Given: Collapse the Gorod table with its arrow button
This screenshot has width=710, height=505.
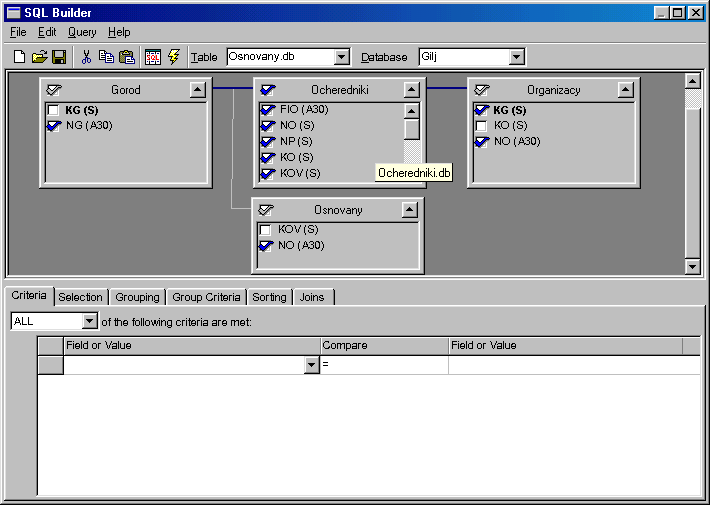Looking at the screenshot, I should coord(197,90).
